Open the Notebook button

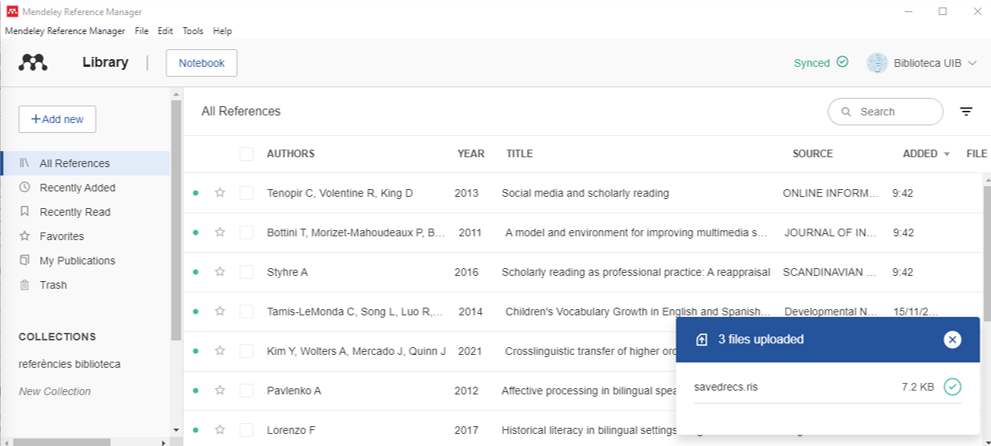click(202, 63)
